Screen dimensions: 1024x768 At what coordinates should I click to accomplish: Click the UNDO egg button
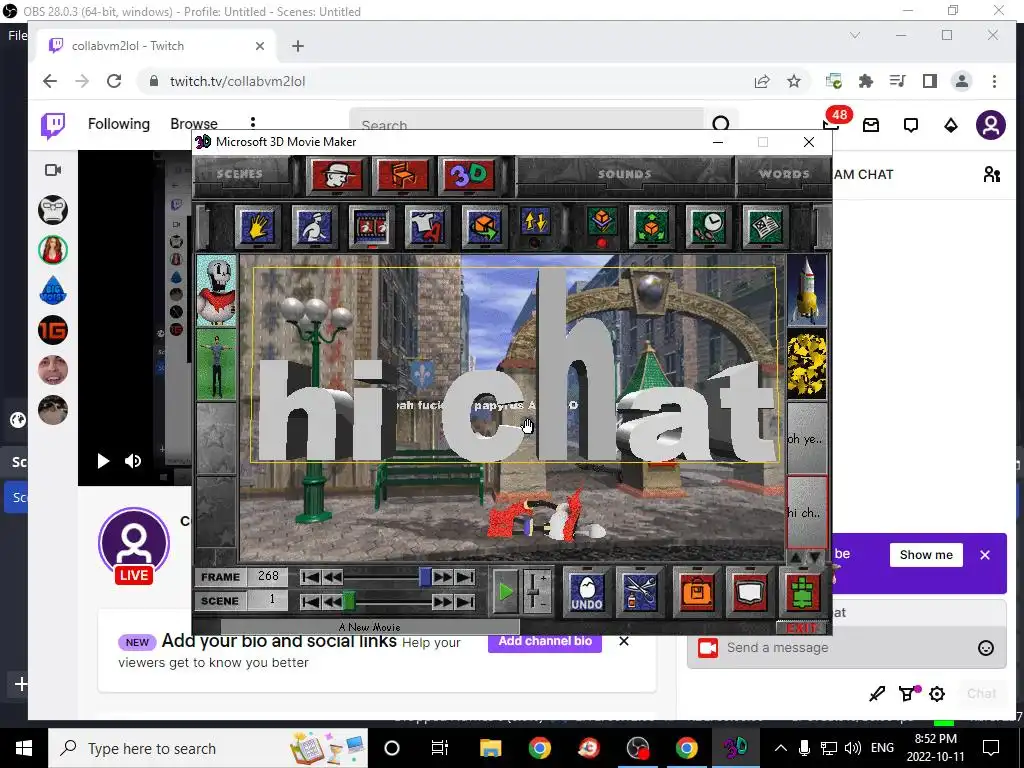pos(586,592)
